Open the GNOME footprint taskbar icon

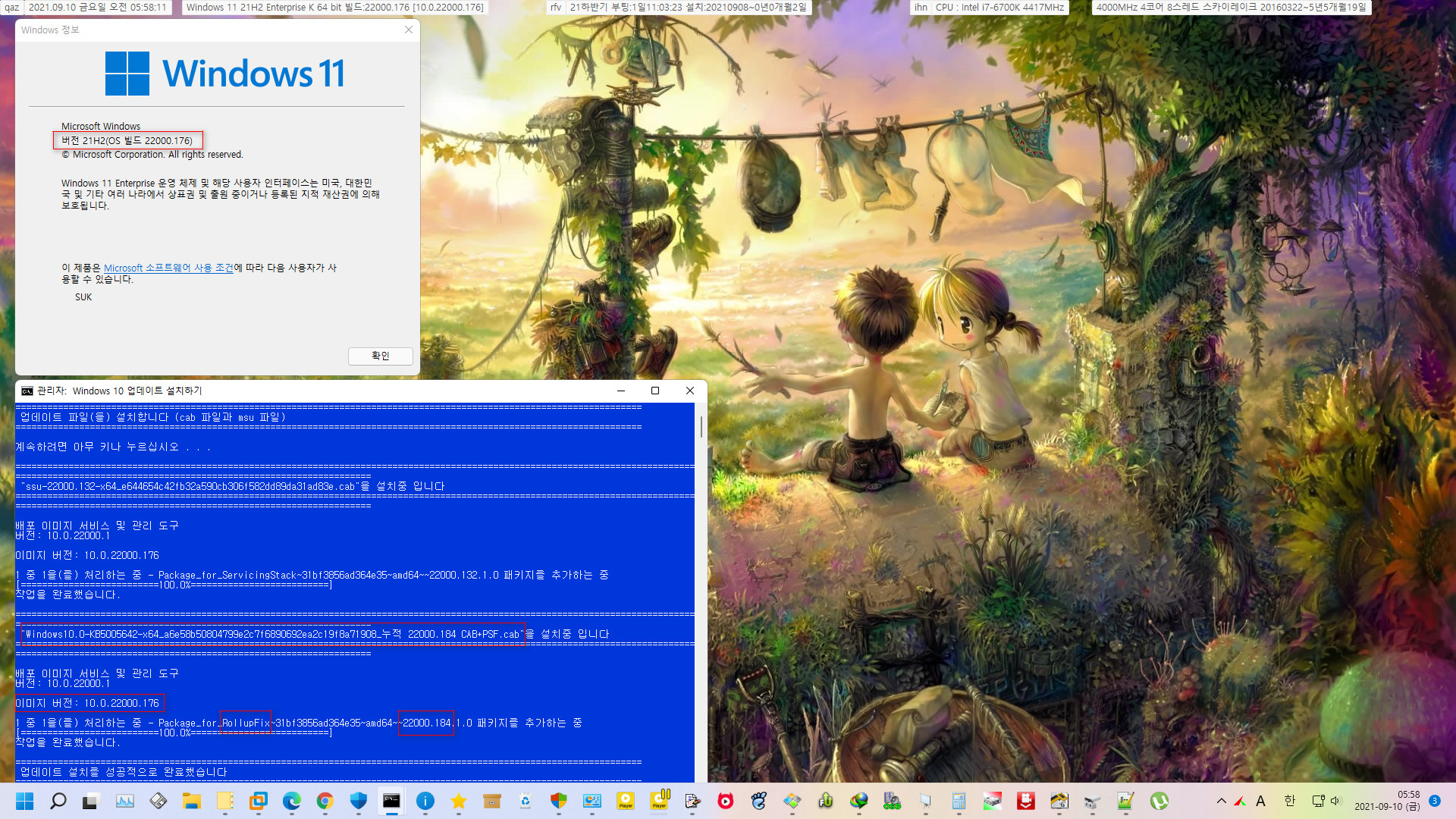[759, 801]
